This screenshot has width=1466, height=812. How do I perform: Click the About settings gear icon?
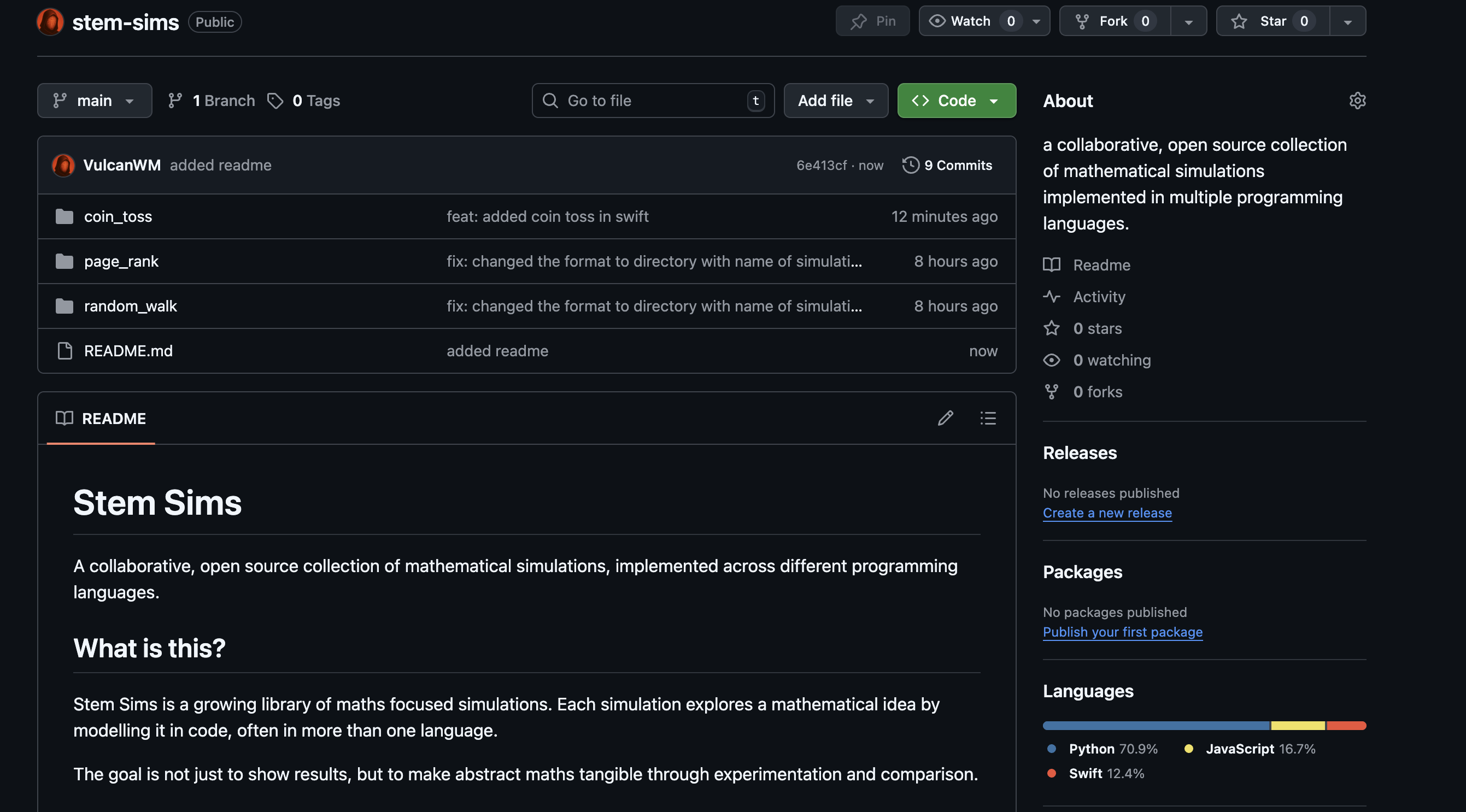[x=1357, y=101]
